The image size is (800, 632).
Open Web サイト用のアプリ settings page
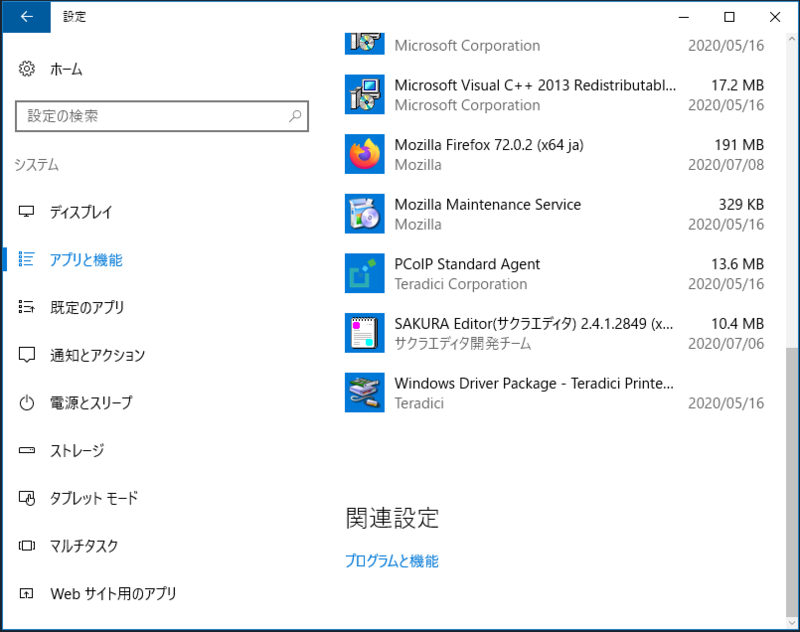[x=113, y=594]
